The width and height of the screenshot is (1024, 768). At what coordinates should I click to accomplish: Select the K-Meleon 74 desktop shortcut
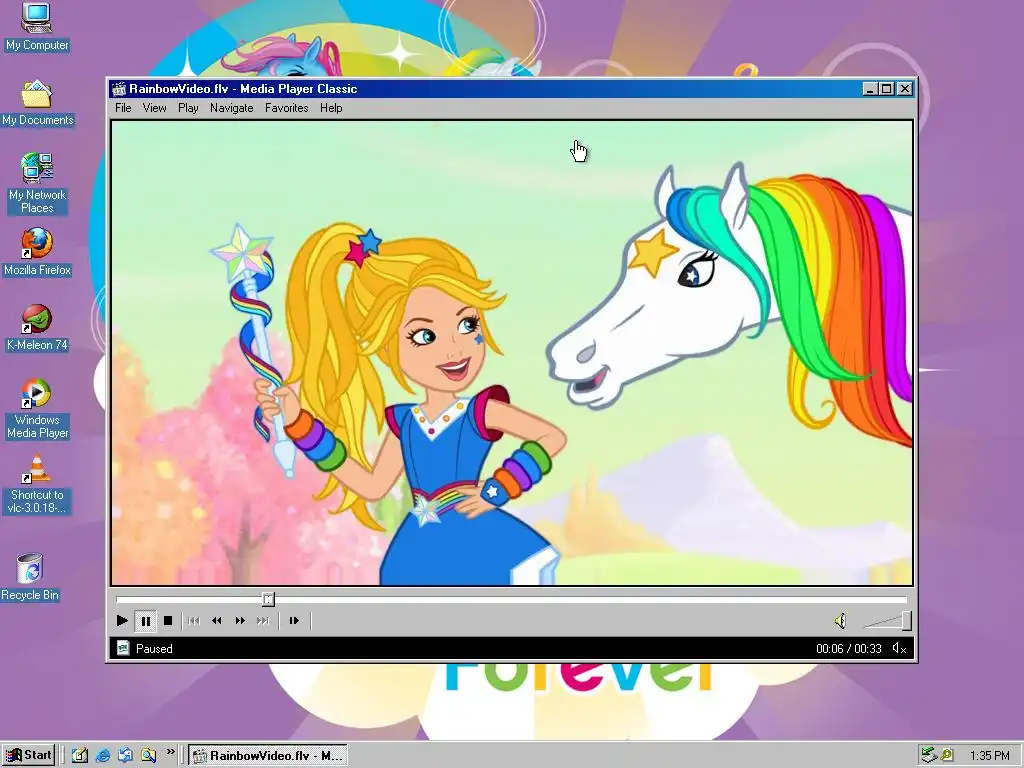[x=37, y=328]
